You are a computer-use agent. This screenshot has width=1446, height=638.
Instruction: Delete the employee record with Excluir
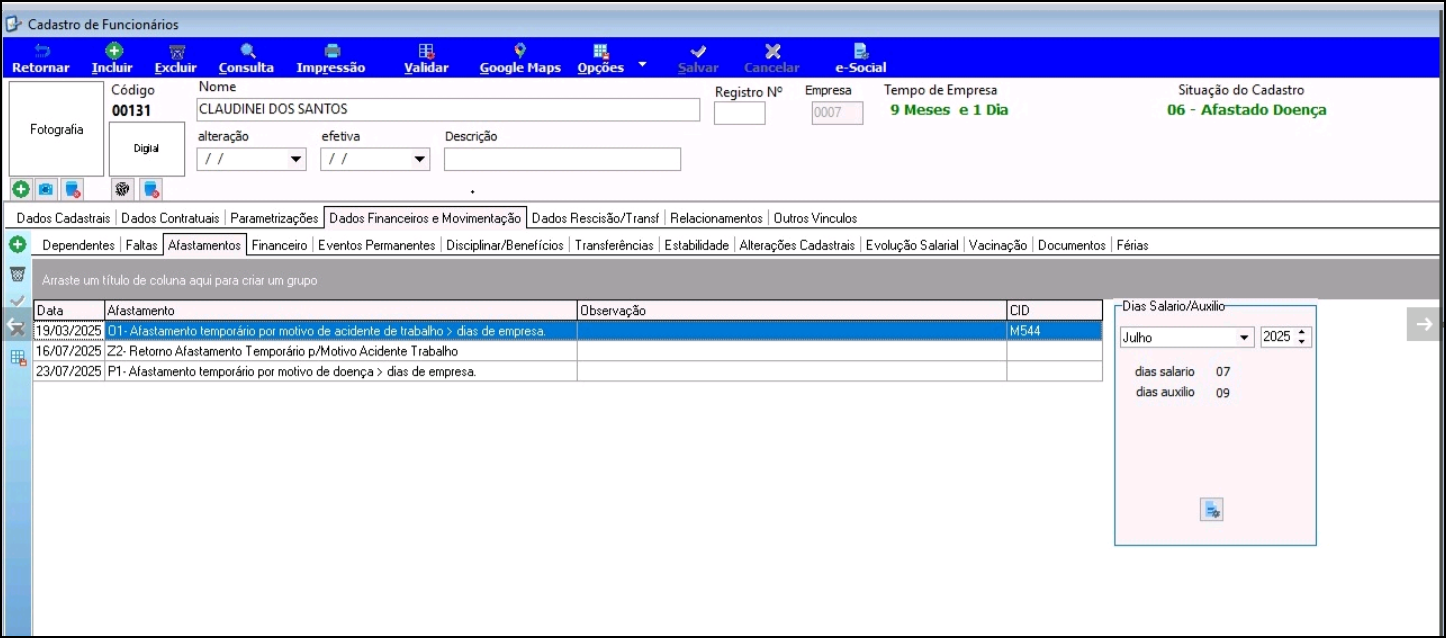point(176,59)
